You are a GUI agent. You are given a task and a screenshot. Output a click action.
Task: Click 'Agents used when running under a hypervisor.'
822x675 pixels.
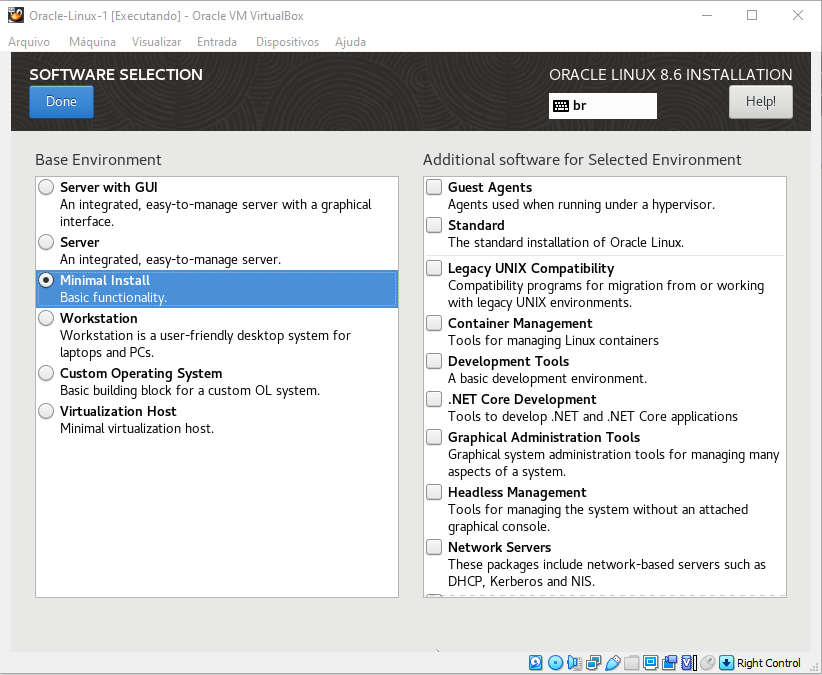coord(581,204)
